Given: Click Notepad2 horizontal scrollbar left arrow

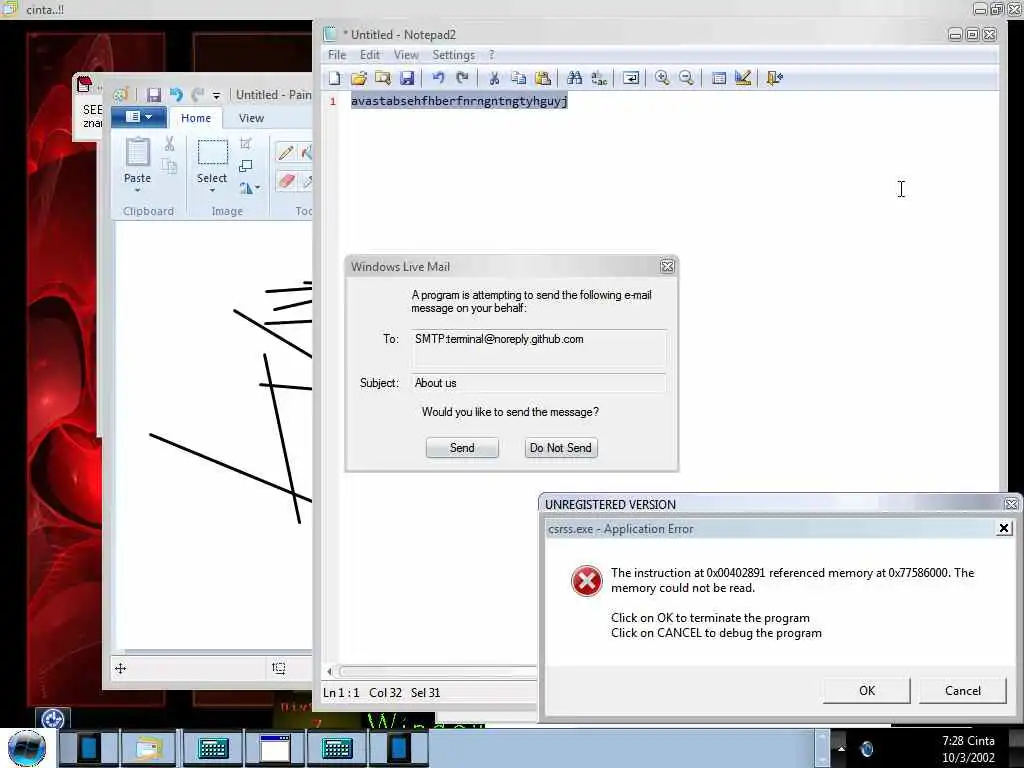Looking at the screenshot, I should pos(330,671).
